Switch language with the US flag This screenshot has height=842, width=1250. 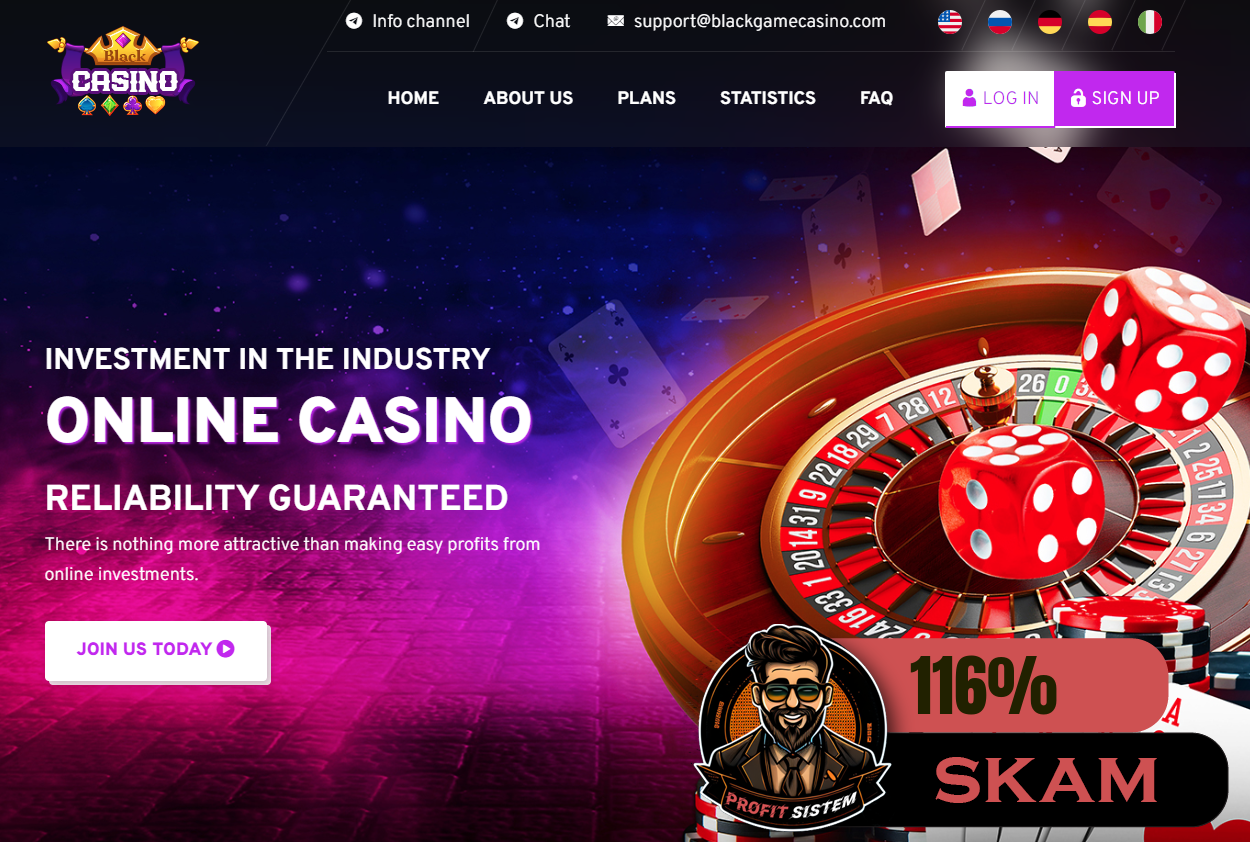950,21
